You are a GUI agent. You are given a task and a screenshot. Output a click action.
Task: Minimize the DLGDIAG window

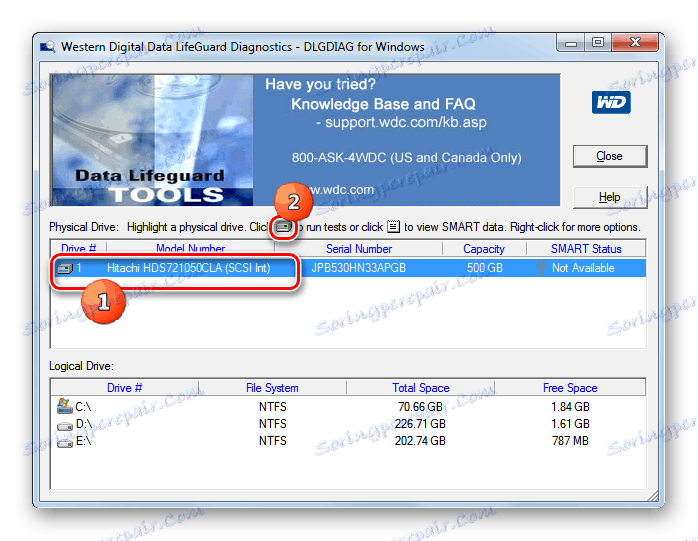(x=571, y=43)
